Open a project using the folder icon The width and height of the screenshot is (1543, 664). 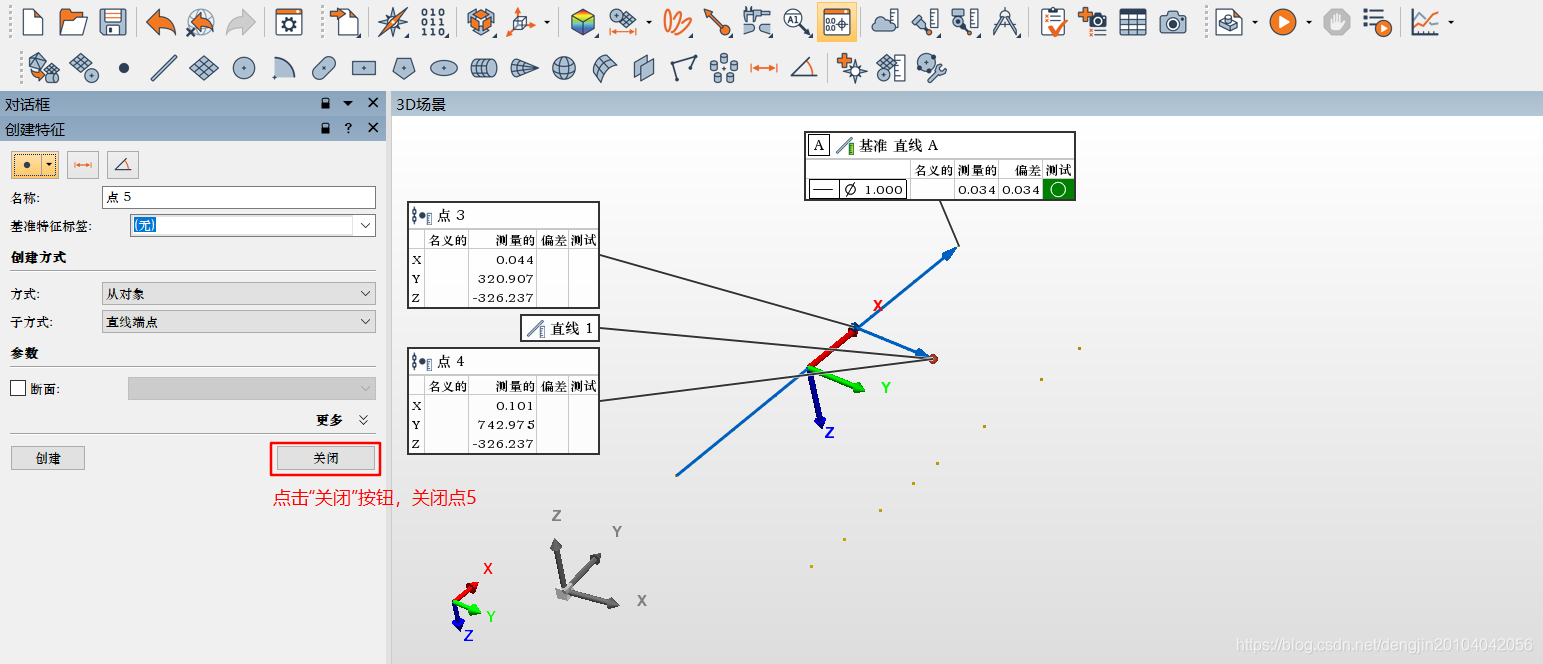[x=73, y=21]
